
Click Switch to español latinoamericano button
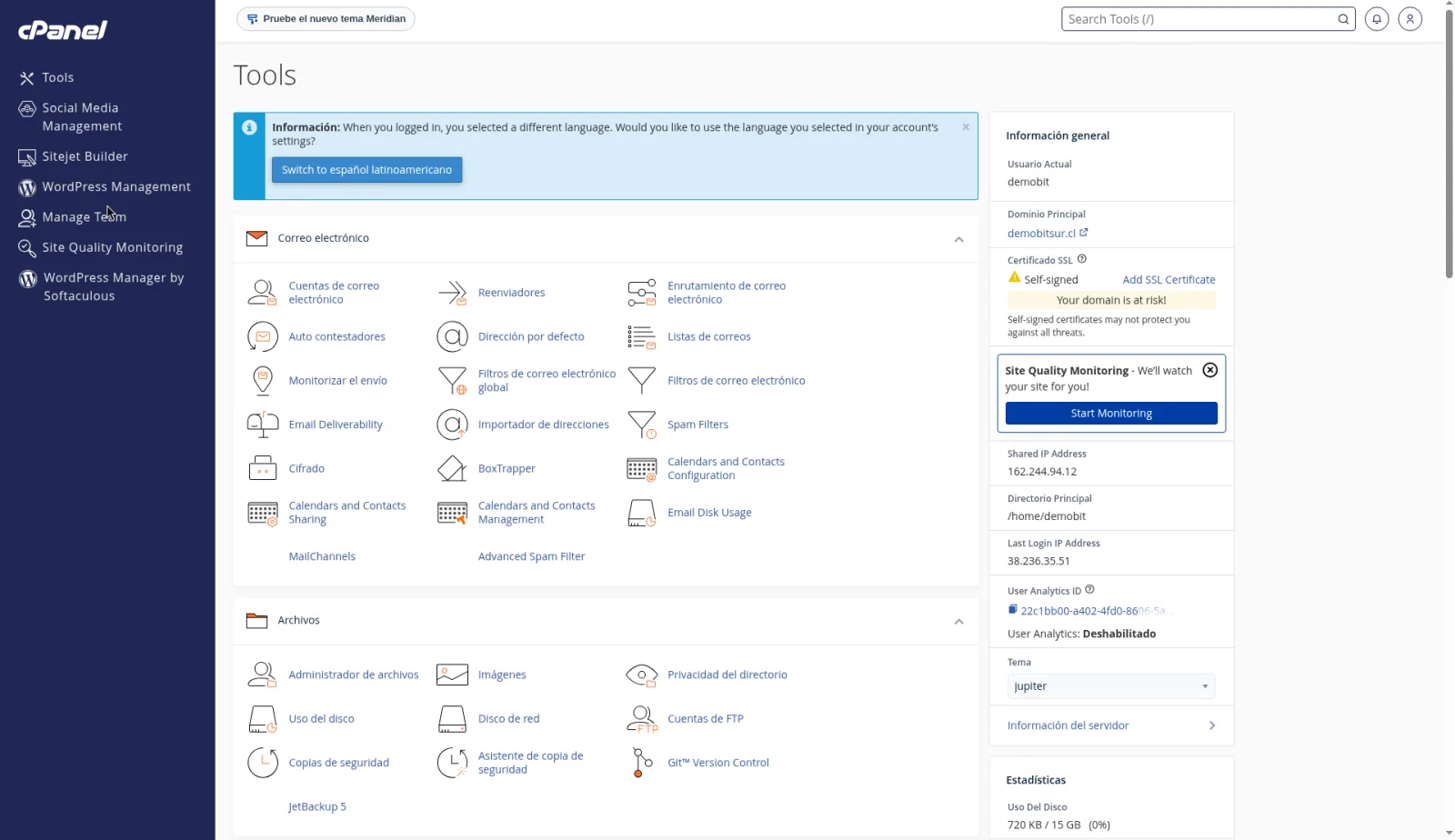366,170
